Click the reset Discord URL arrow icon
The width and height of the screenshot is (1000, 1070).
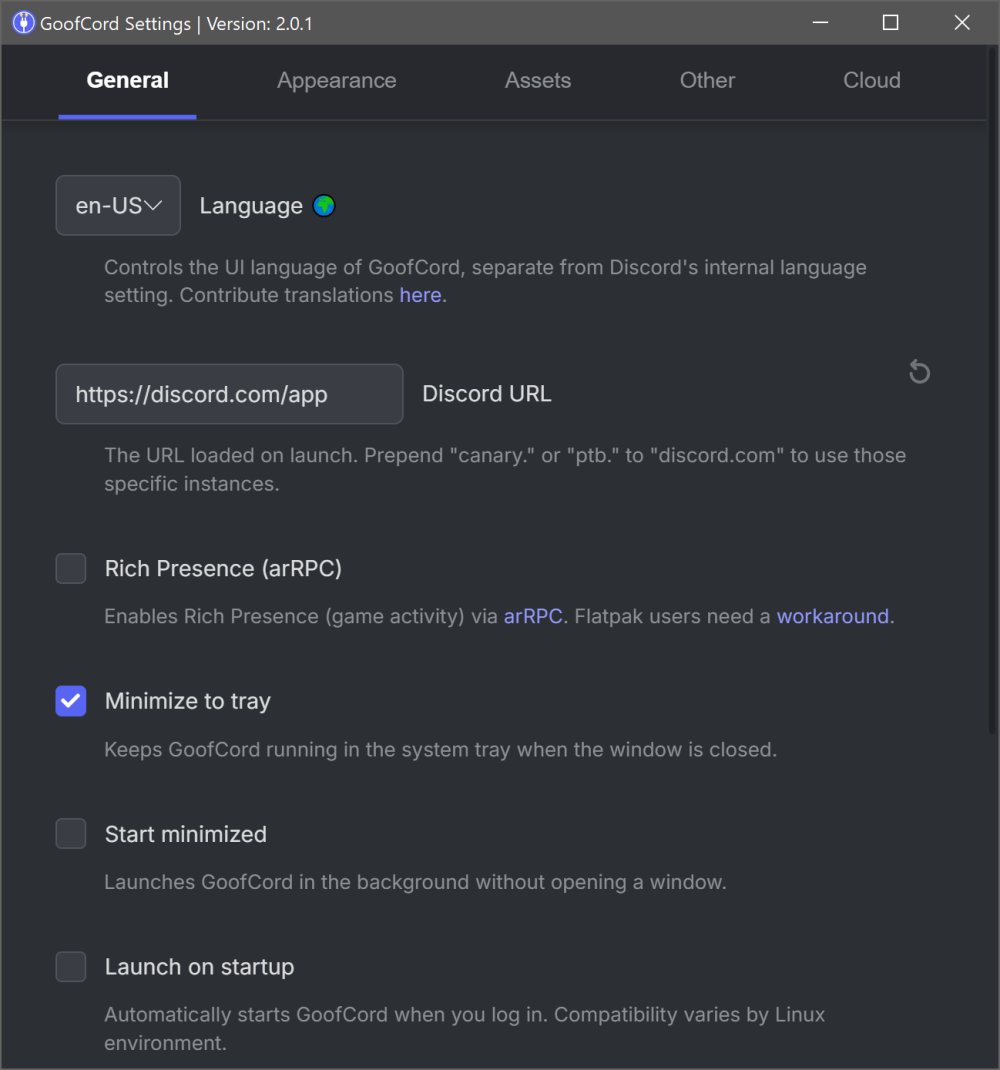point(919,373)
